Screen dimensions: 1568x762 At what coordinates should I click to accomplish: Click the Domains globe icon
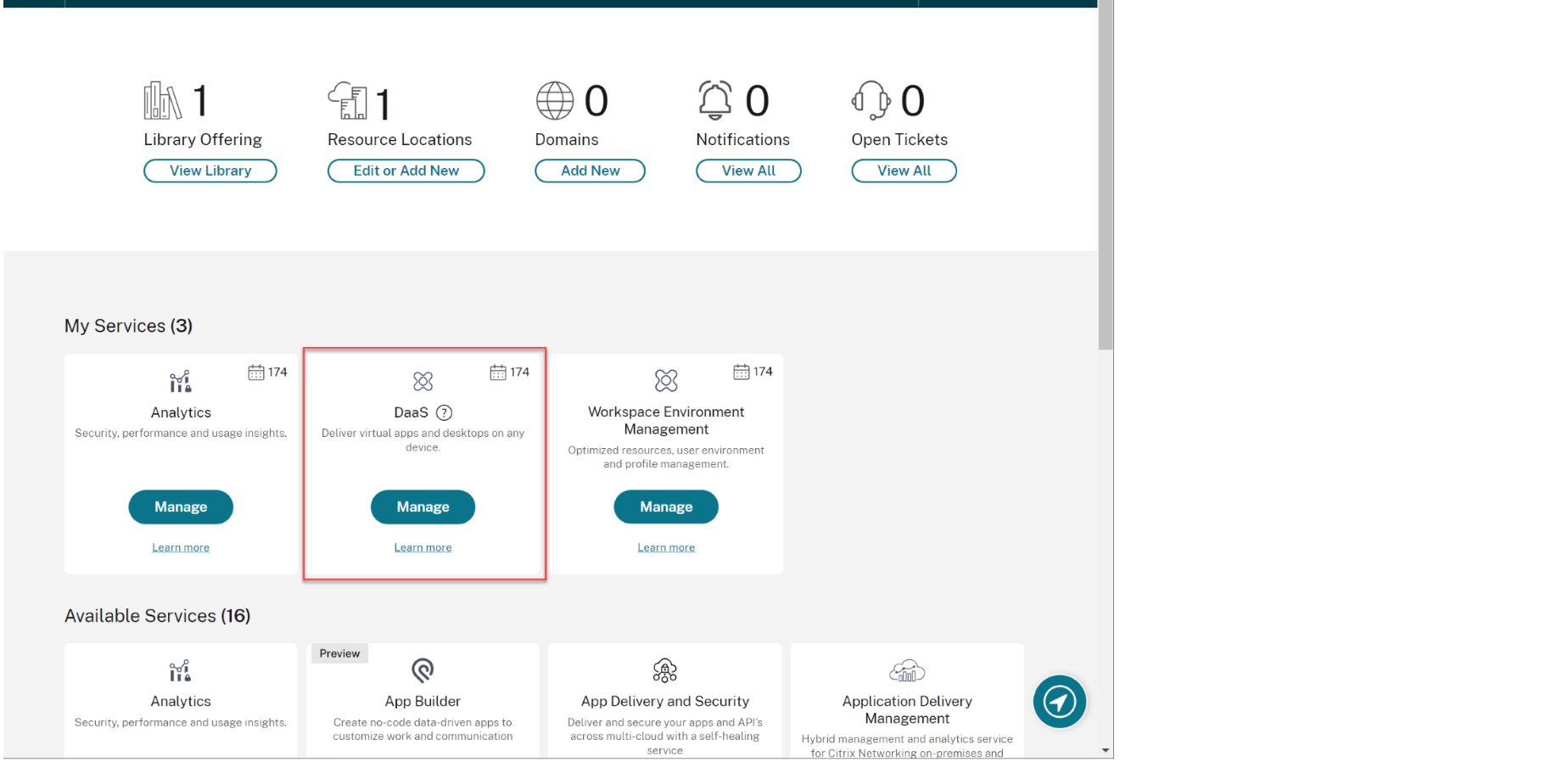click(x=555, y=101)
